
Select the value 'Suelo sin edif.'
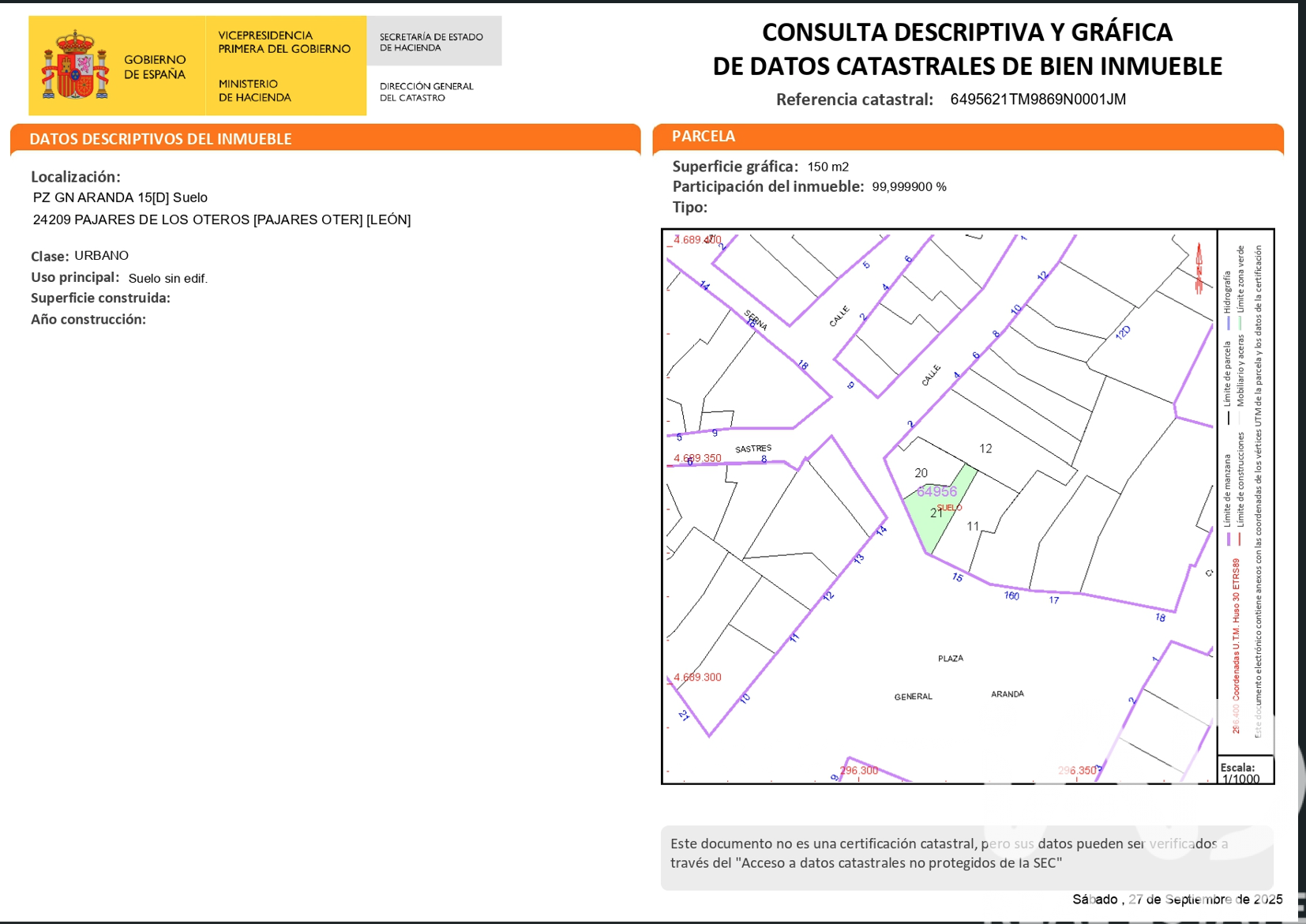pyautogui.click(x=168, y=278)
